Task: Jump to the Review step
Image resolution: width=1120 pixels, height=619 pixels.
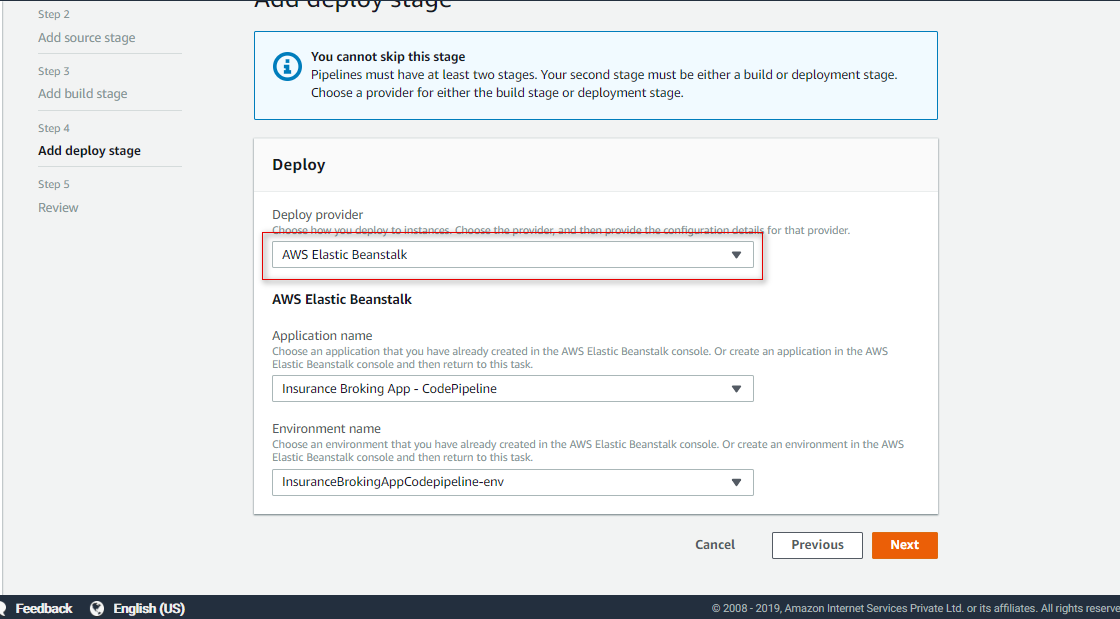Action: point(58,208)
